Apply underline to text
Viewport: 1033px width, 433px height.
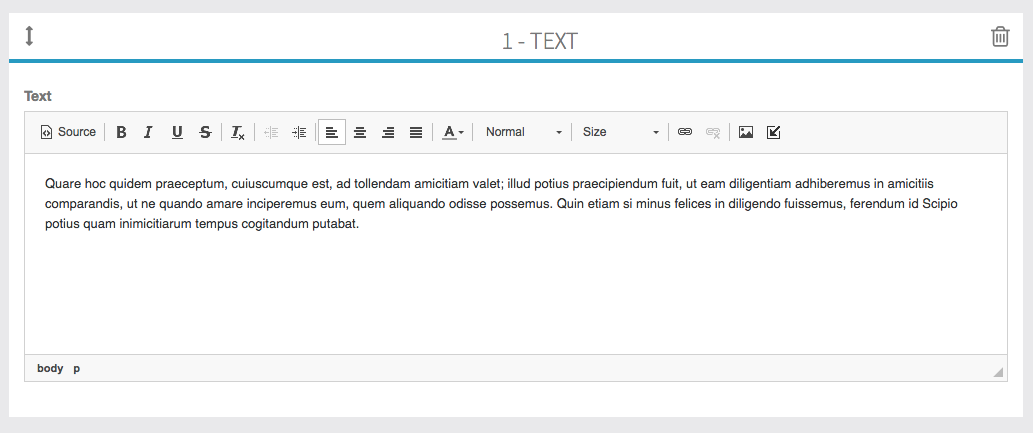[x=177, y=132]
